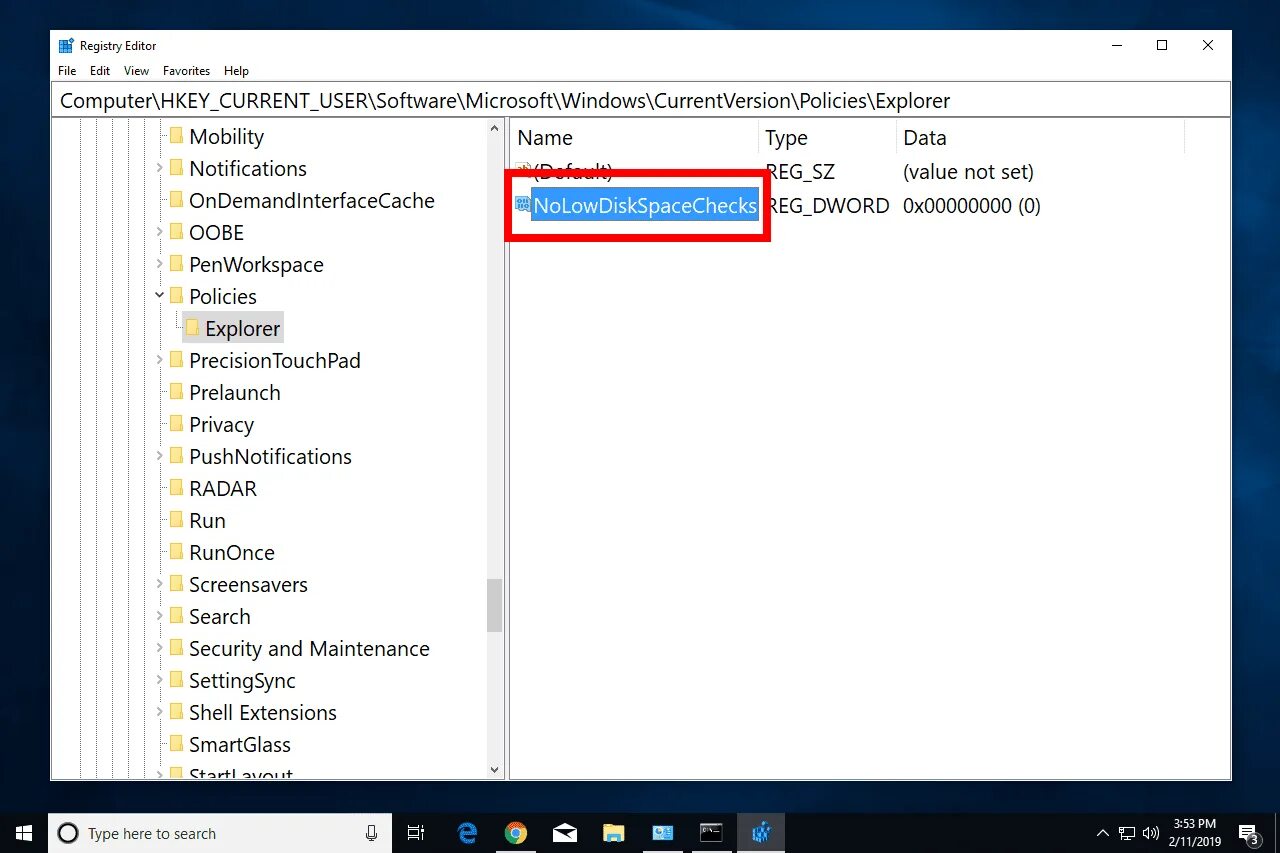Open the File menu
Viewport: 1280px width, 853px height.
pos(67,71)
